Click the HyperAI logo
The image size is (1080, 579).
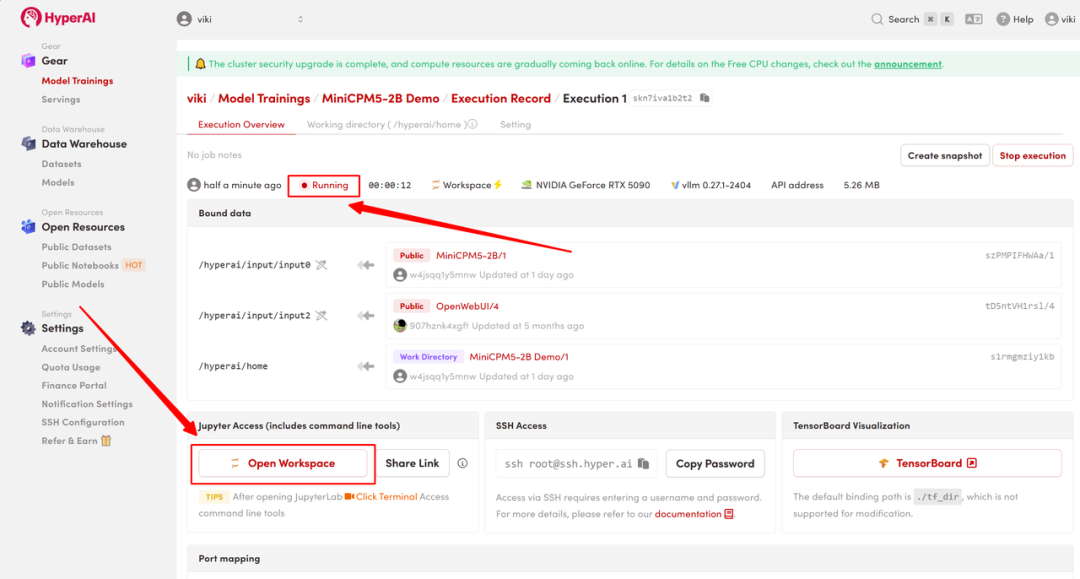58,17
